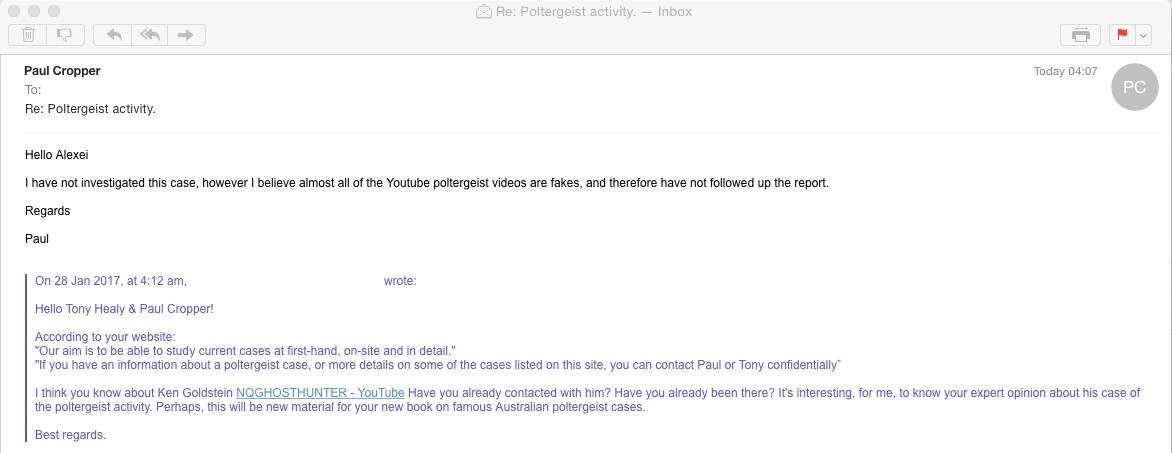Viewport: 1172px width, 453px height.
Task: Click the PC contact avatar
Action: (x=1134, y=87)
